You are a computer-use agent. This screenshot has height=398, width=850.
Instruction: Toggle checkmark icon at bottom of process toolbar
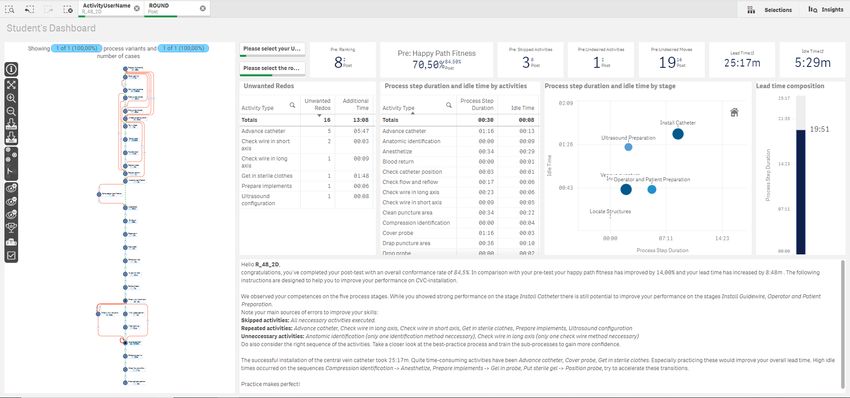[11, 255]
